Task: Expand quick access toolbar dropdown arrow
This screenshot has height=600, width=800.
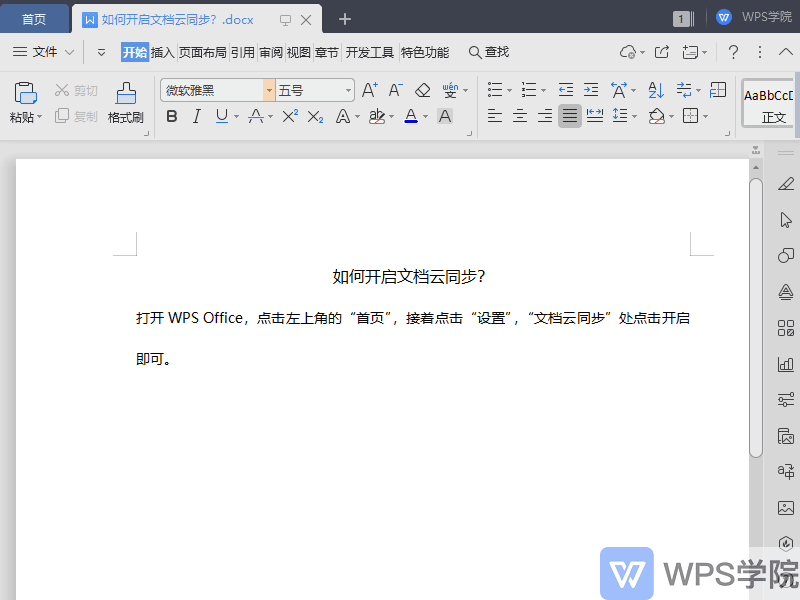Action: [x=101, y=52]
